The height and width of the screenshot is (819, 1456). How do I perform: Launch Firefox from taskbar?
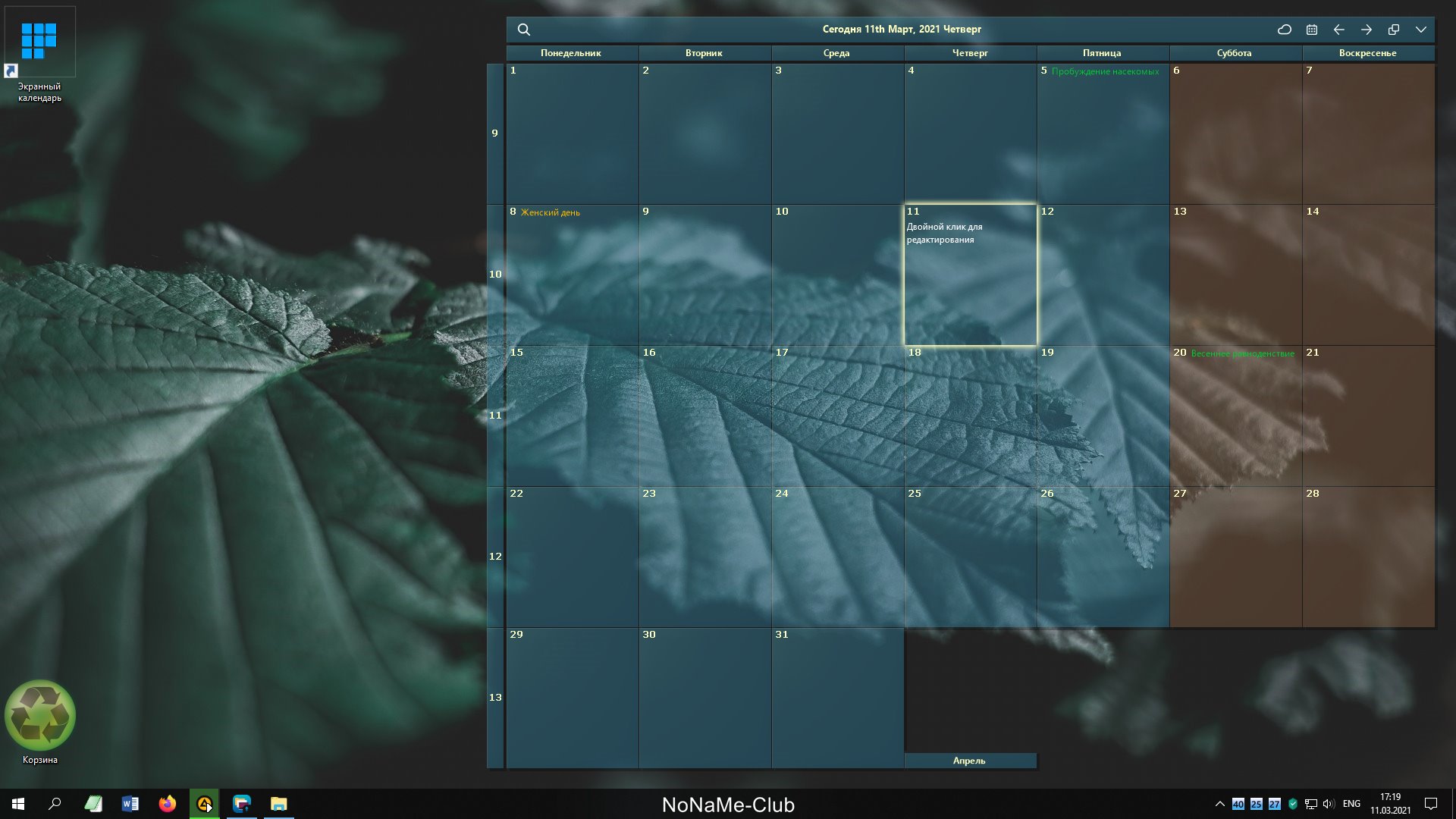click(168, 804)
